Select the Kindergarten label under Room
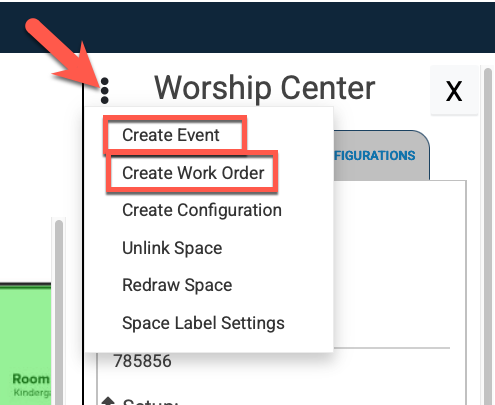Image resolution: width=495 pixels, height=405 pixels. click(32, 393)
